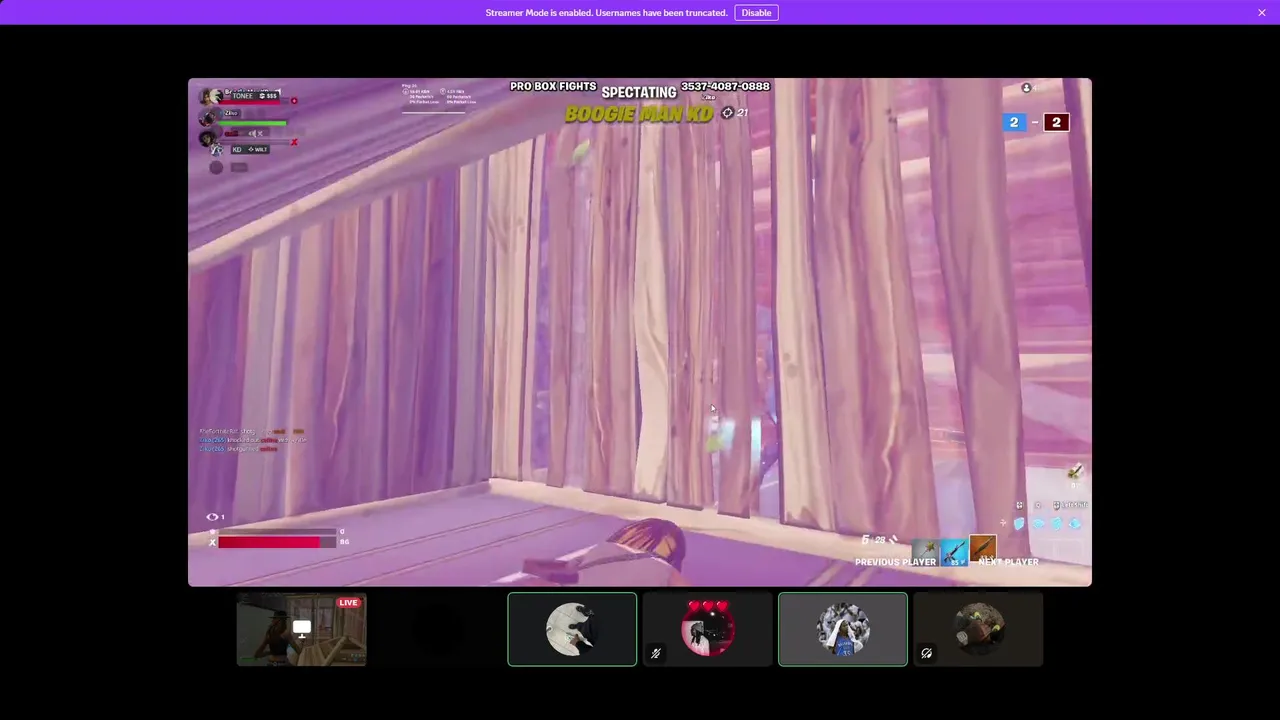Image resolution: width=1280 pixels, height=720 pixels.
Task: Click the island code 3537-4087-0888
Action: 725,87
